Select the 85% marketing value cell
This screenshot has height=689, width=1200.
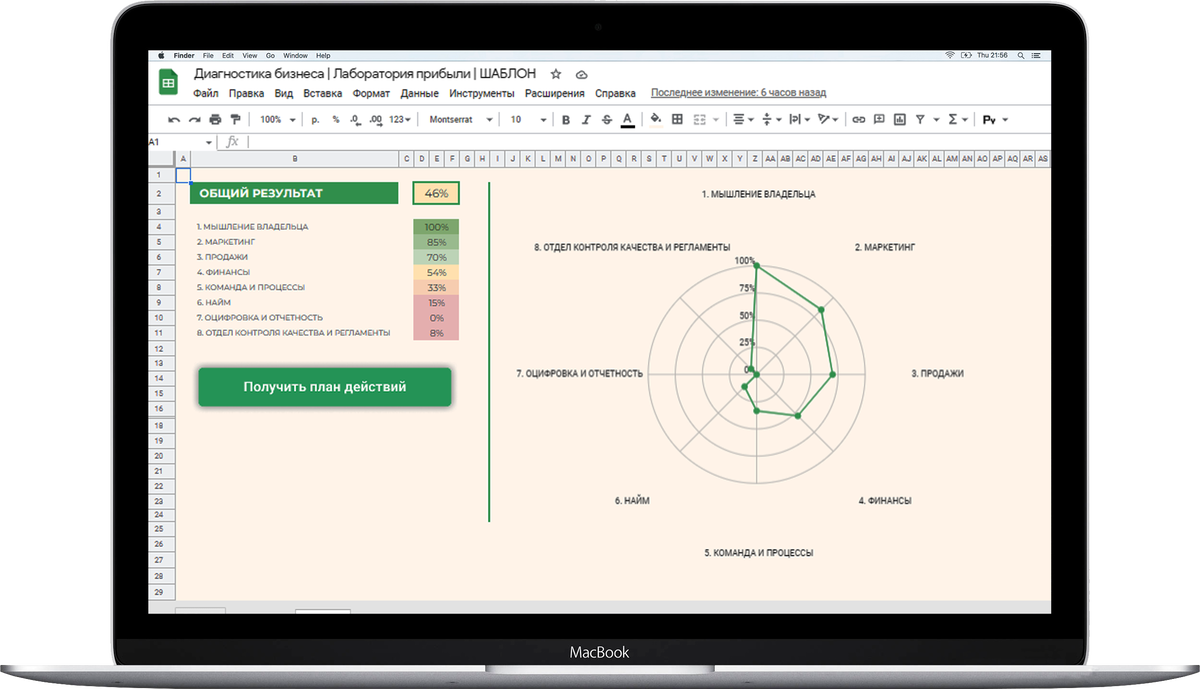[x=436, y=242]
